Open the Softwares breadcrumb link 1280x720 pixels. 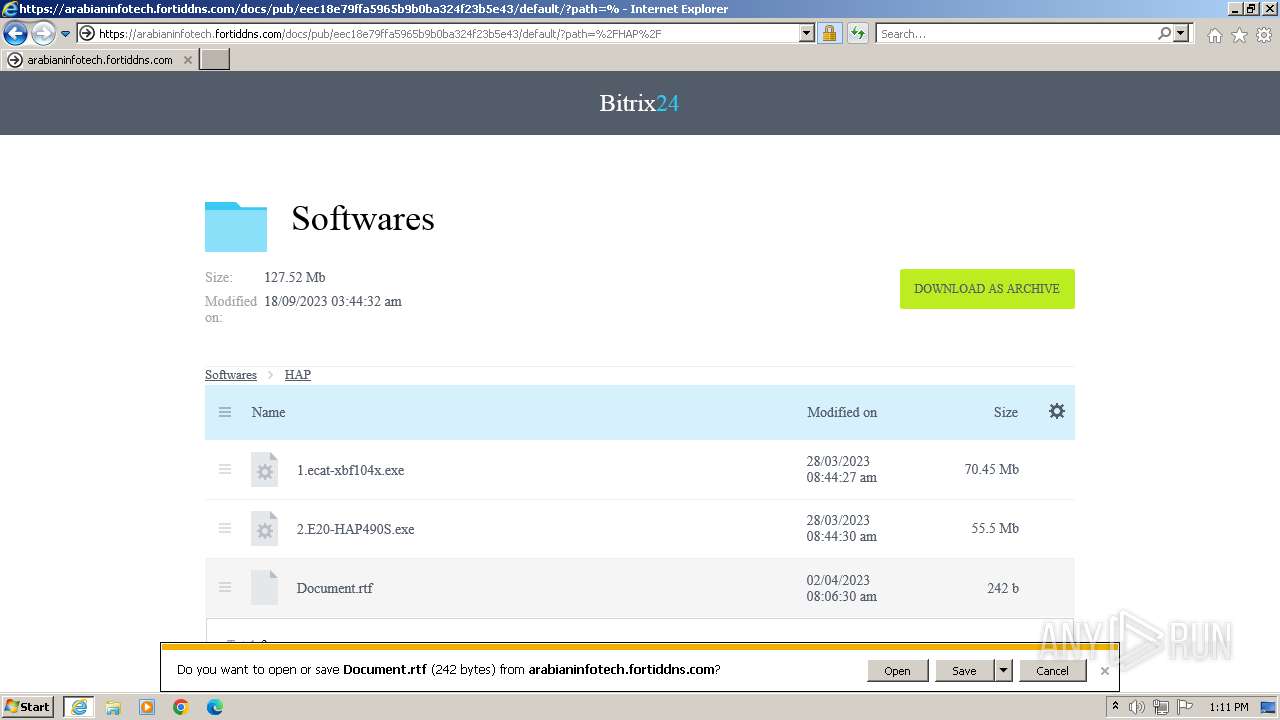tap(231, 375)
